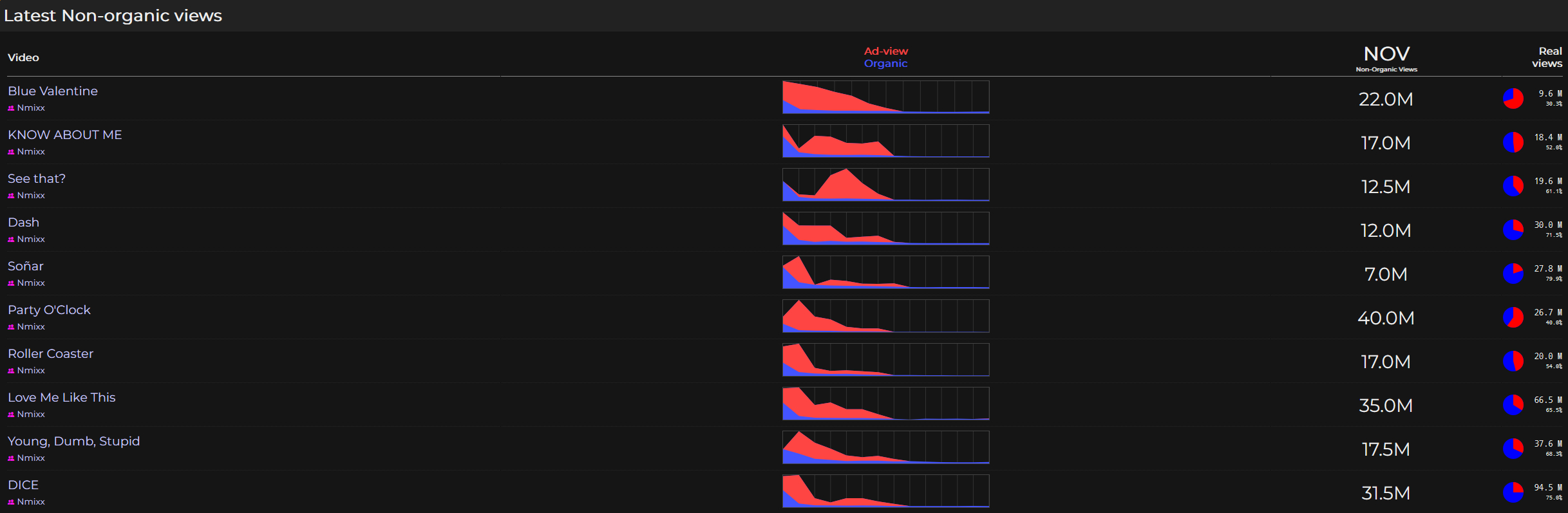Open the DICE video link

point(23,485)
